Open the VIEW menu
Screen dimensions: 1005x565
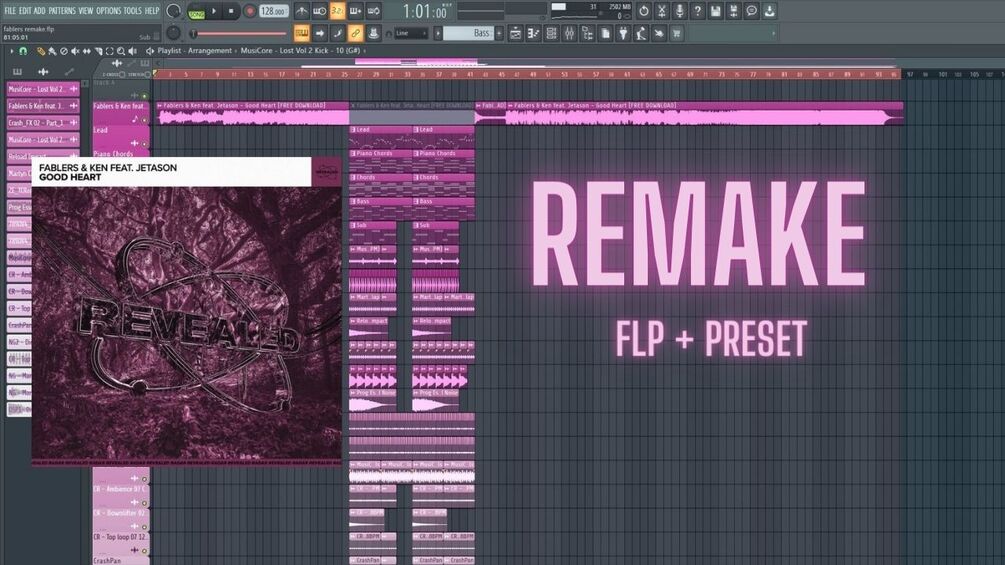85,11
